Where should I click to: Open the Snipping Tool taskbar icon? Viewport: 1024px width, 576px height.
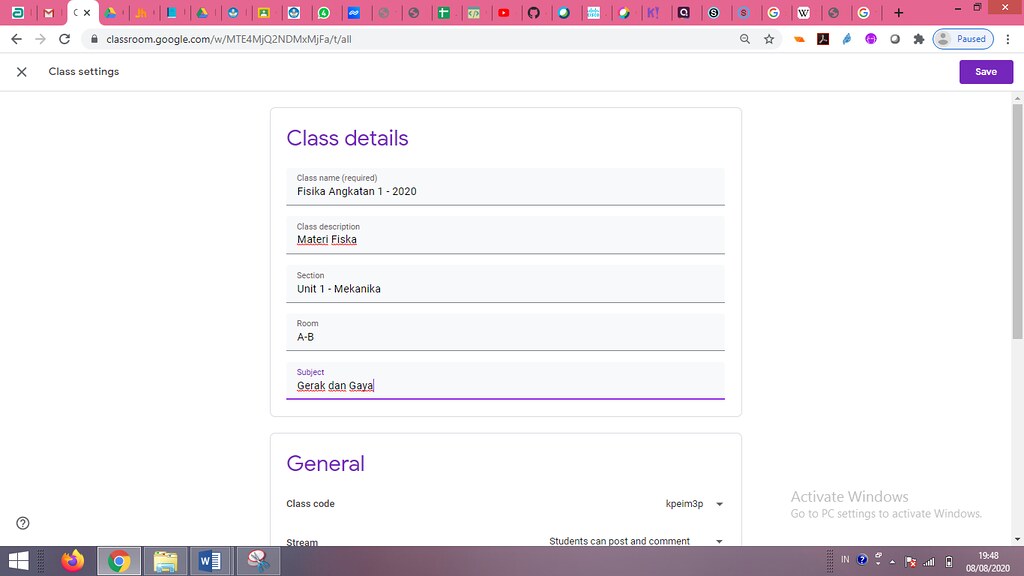point(258,561)
